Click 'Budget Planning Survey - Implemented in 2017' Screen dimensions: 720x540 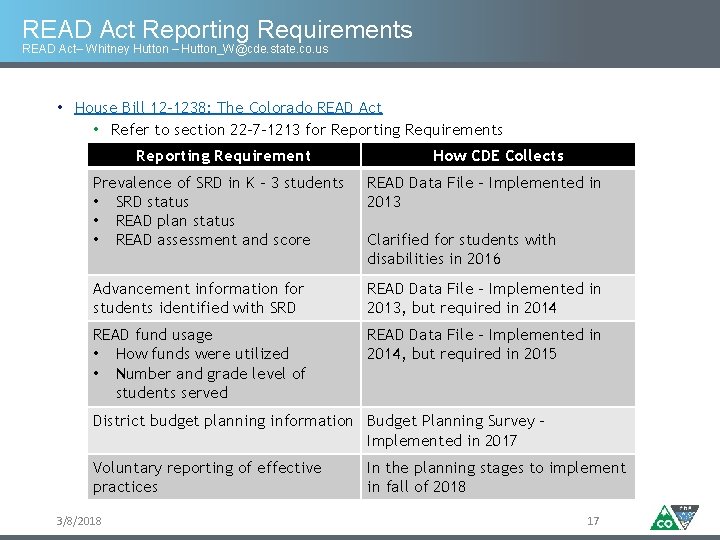click(x=456, y=431)
